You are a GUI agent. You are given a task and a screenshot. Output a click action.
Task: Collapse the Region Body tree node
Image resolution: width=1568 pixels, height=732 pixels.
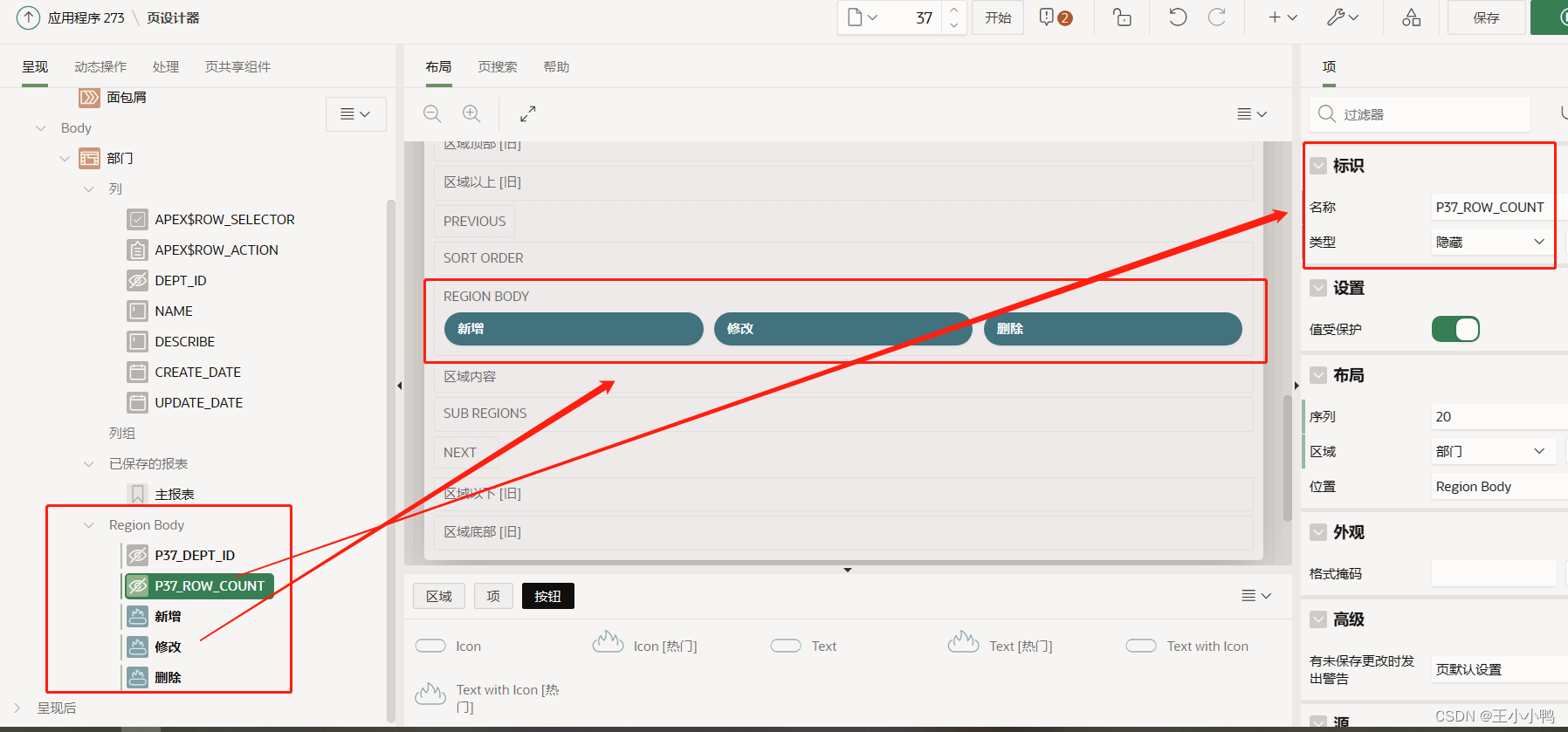pyautogui.click(x=88, y=525)
